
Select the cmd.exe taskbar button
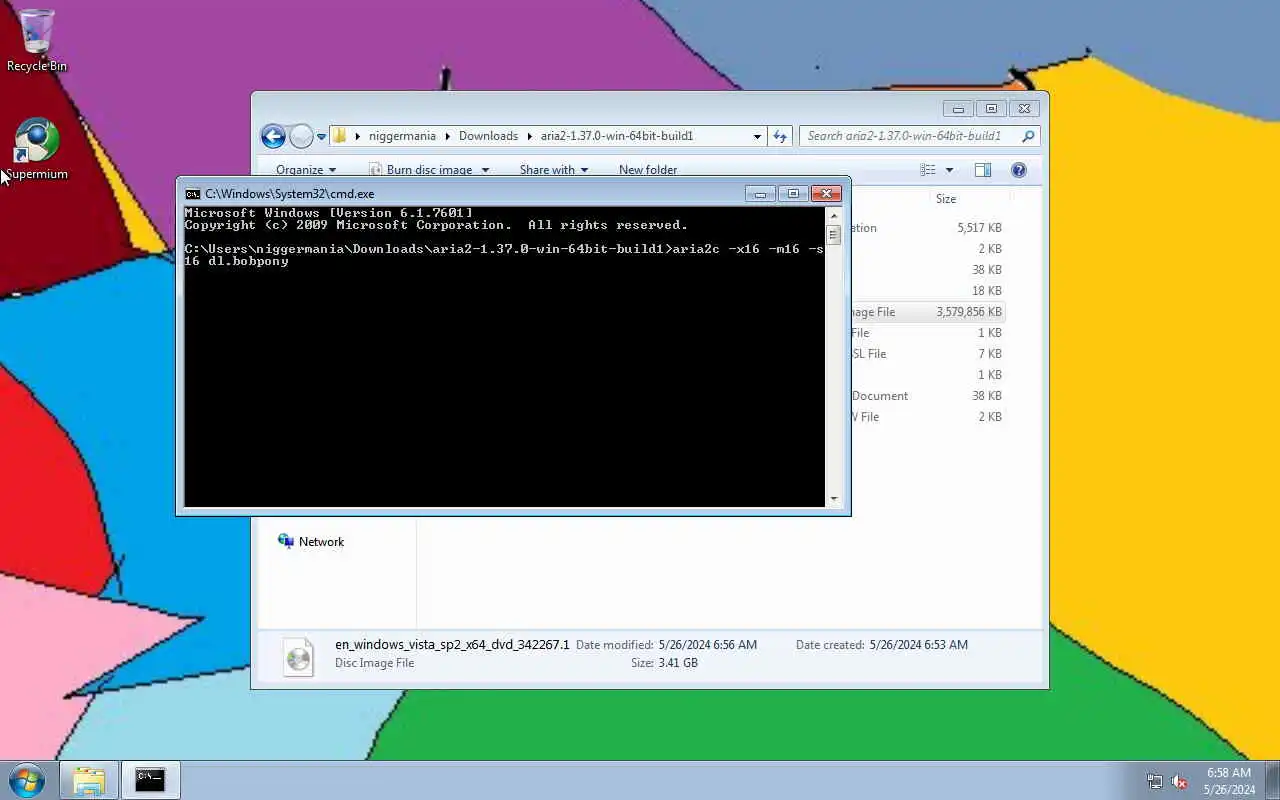(x=150, y=780)
